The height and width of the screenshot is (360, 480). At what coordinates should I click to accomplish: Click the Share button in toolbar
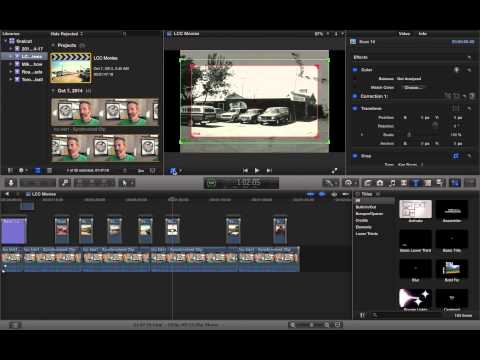pyautogui.click(x=470, y=183)
